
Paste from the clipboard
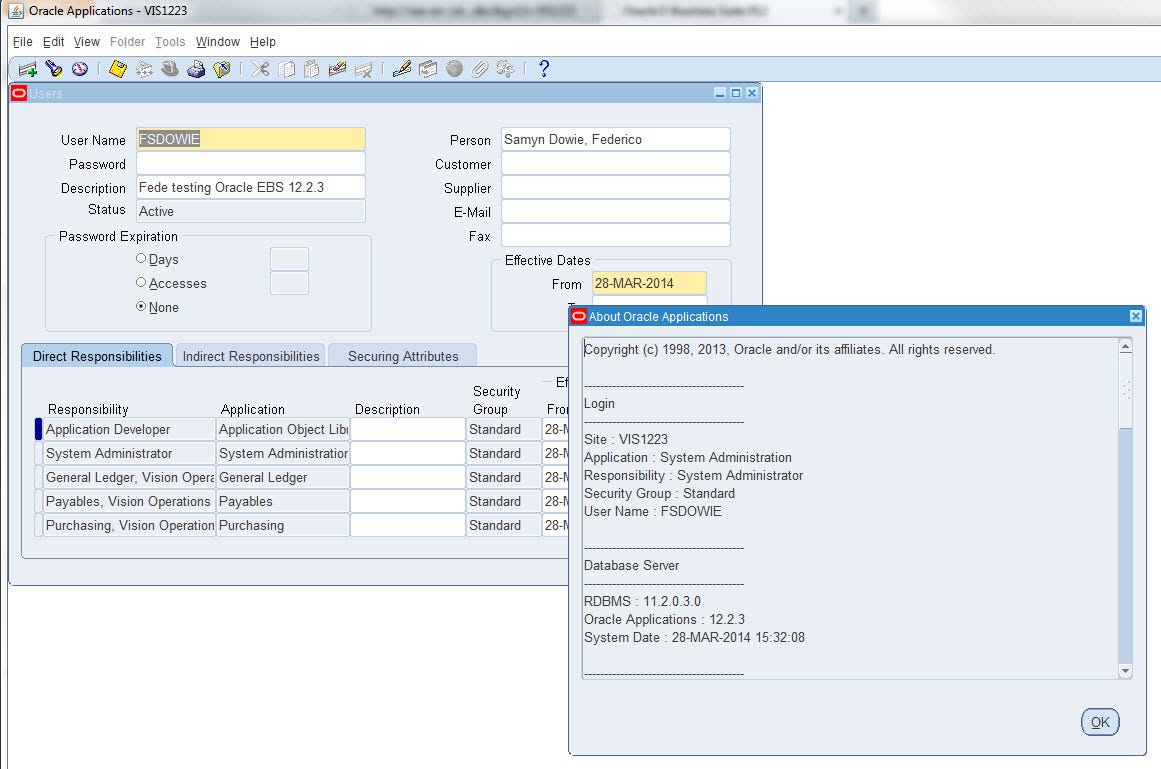pyautogui.click(x=311, y=69)
